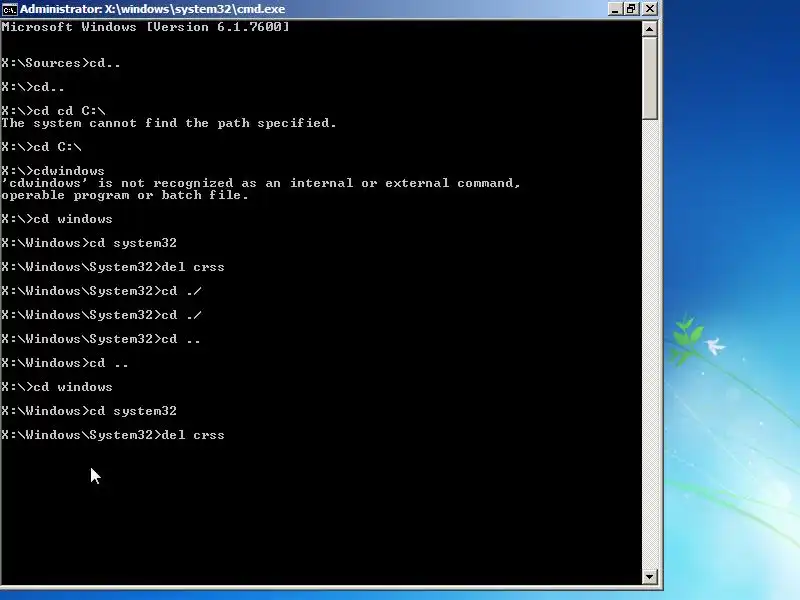The image size is (800, 600).
Task: Open the cmd.exe system menu icon
Action: (9, 9)
